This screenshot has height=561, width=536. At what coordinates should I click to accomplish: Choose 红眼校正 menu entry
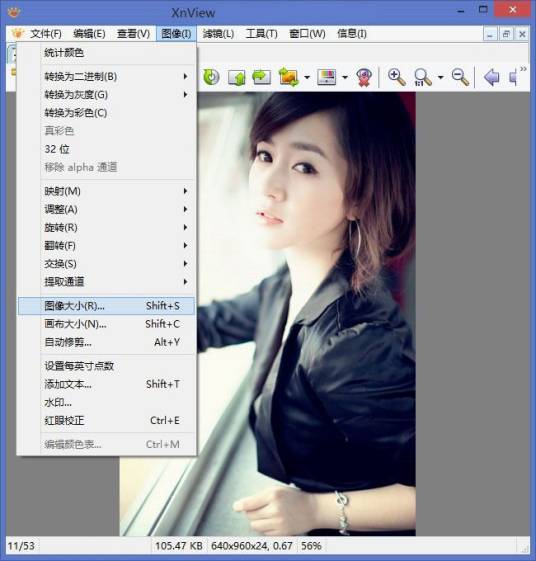106,421
